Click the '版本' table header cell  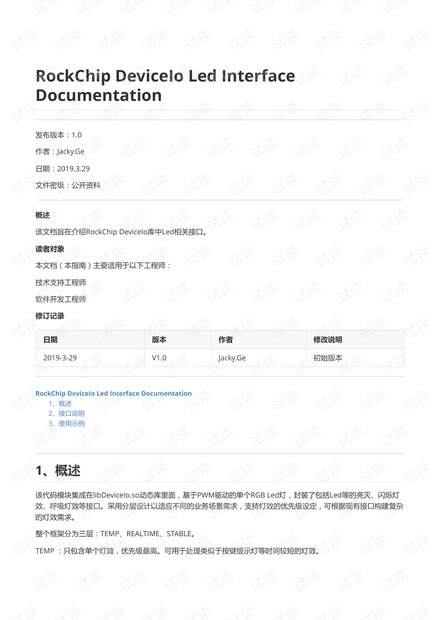[x=178, y=340]
